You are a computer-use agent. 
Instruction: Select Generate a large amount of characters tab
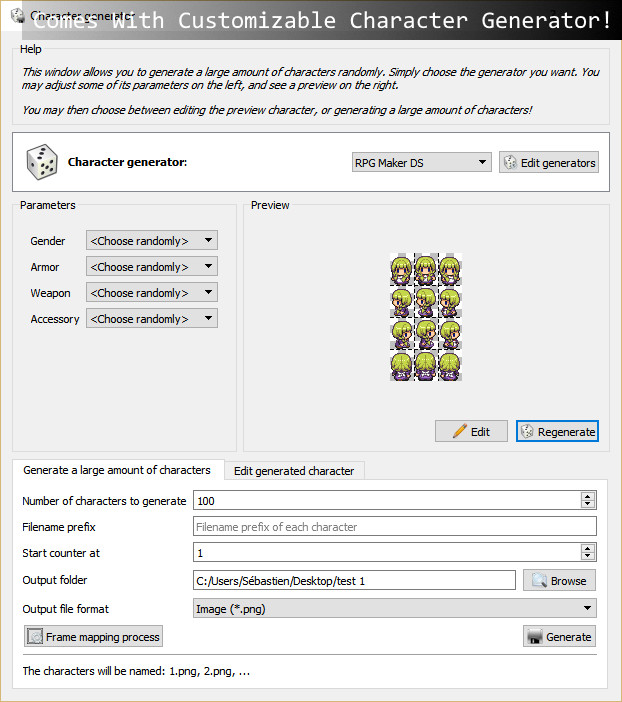click(117, 470)
